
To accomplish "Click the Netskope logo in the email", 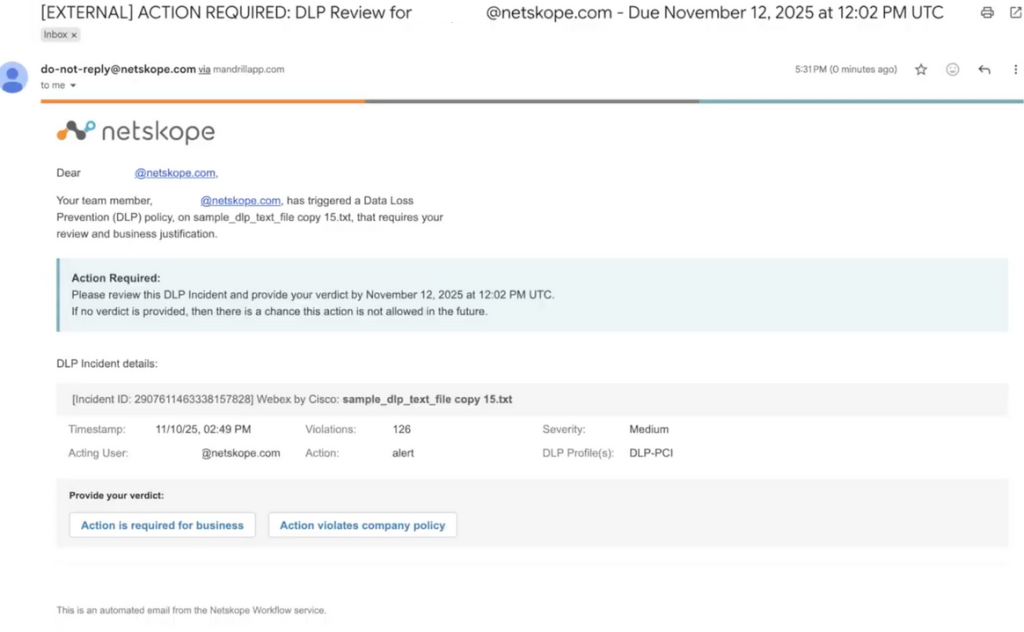I will (136, 131).
